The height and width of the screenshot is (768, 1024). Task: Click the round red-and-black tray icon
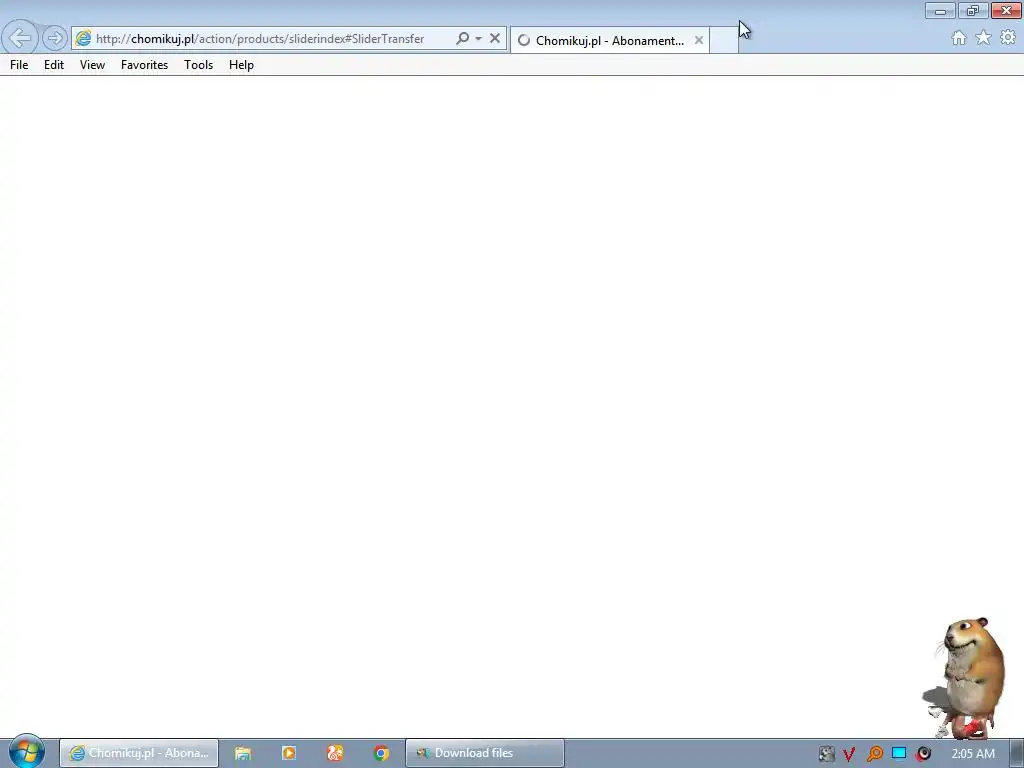[x=923, y=754]
